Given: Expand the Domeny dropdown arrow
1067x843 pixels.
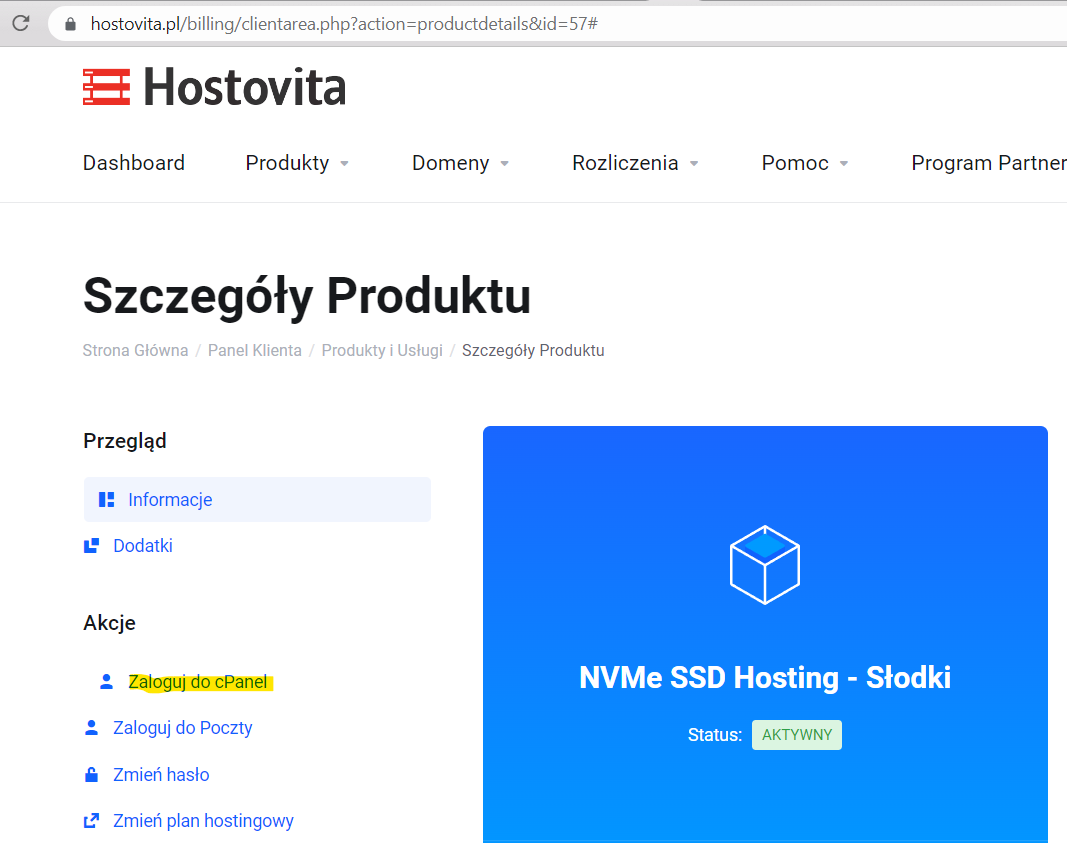Looking at the screenshot, I should pos(504,163).
